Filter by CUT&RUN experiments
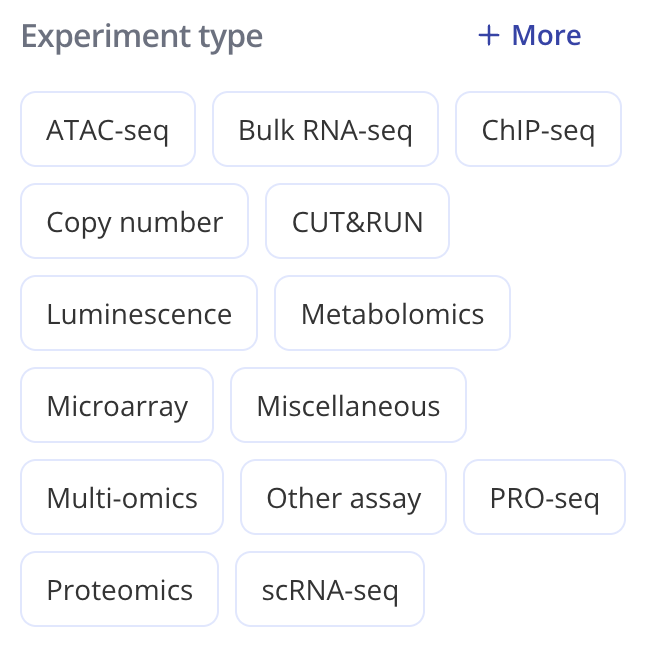Screen dimensions: 668x654 click(357, 222)
